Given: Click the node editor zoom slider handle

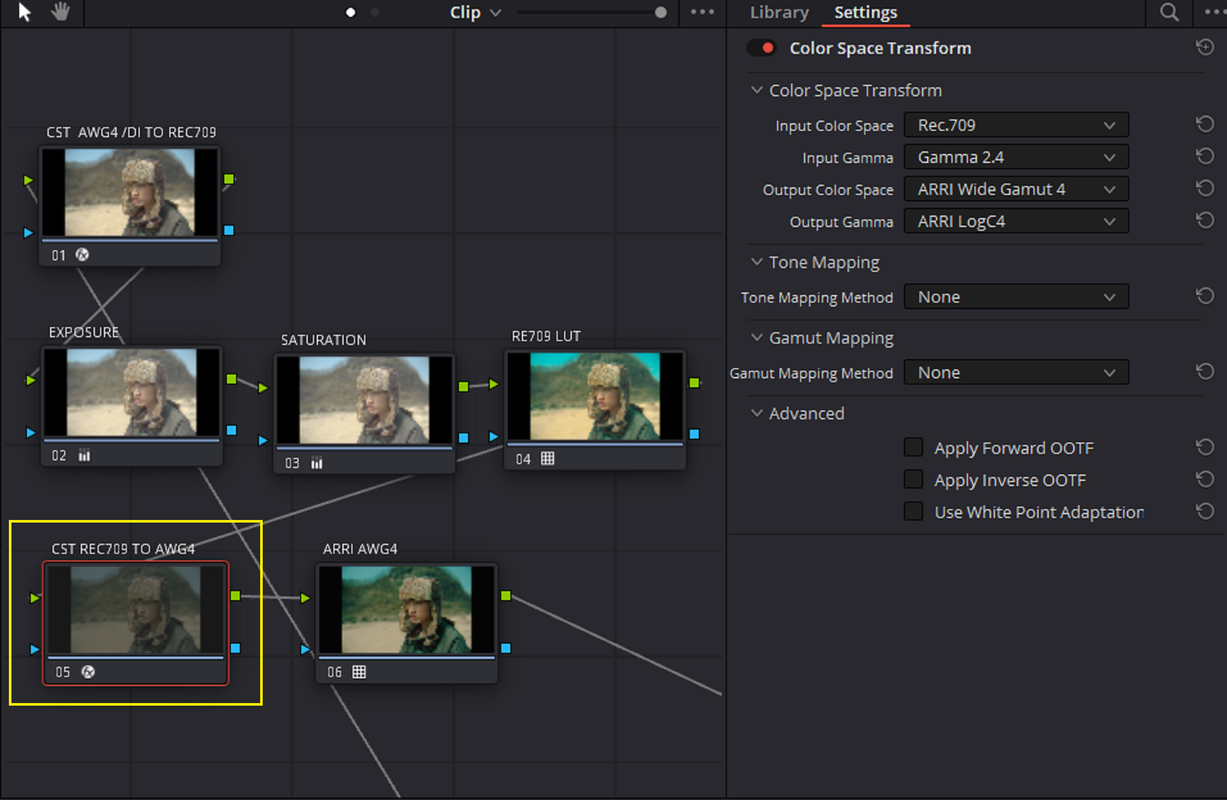Looking at the screenshot, I should pyautogui.click(x=661, y=12).
